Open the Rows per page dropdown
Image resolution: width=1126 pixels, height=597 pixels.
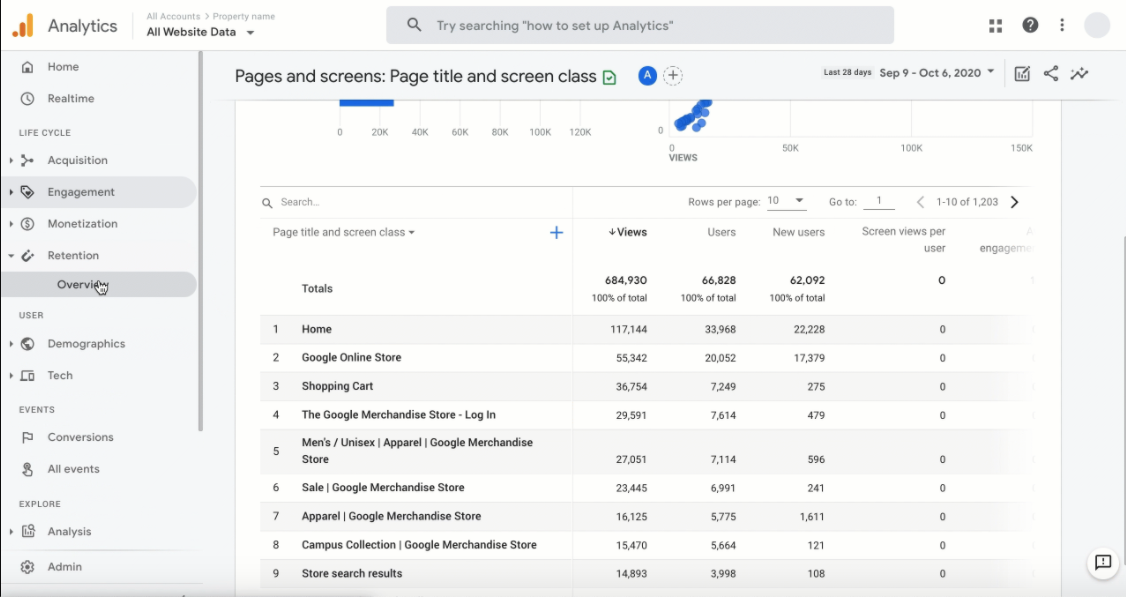tap(786, 201)
